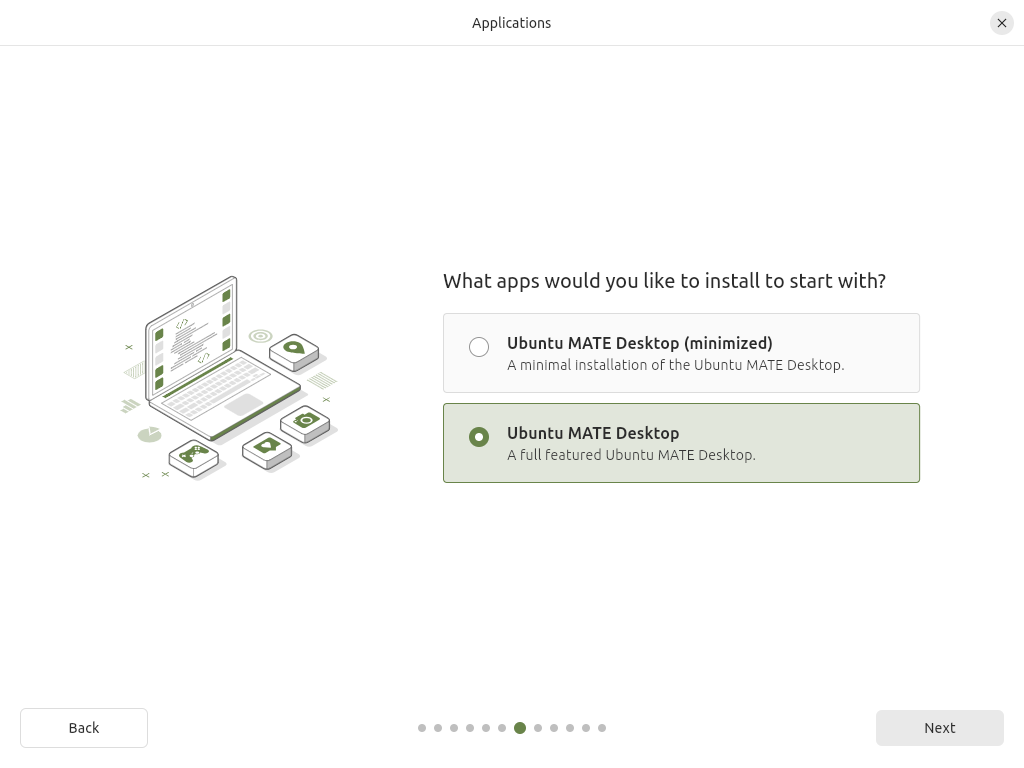Click the bullseye target graphic
The height and width of the screenshot is (768, 1024).
260,336
